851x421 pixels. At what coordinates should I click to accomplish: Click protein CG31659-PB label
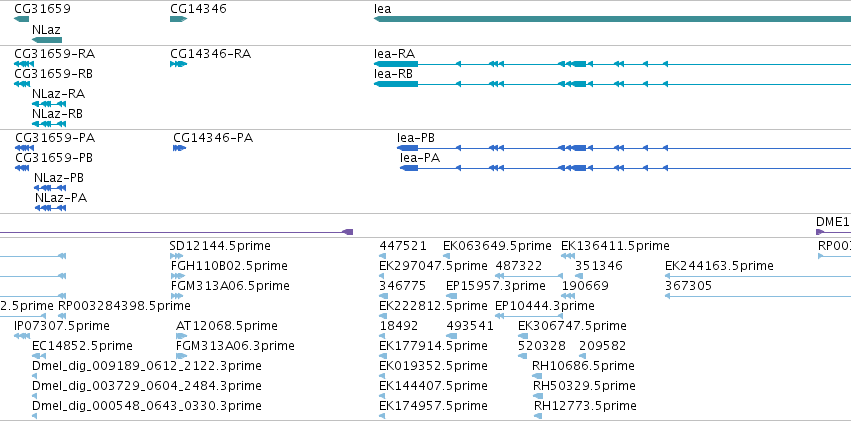tap(54, 158)
